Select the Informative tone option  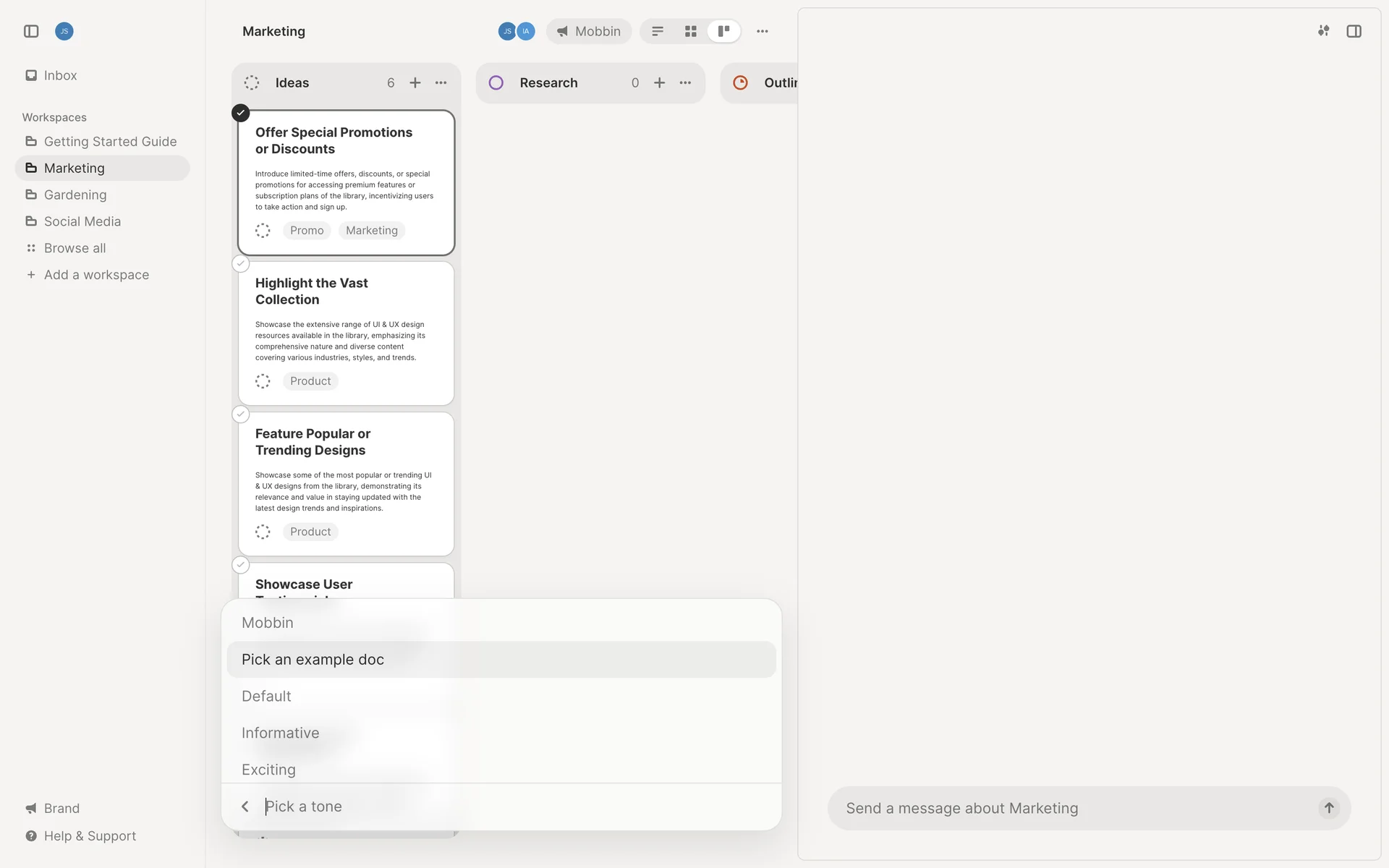(x=280, y=733)
